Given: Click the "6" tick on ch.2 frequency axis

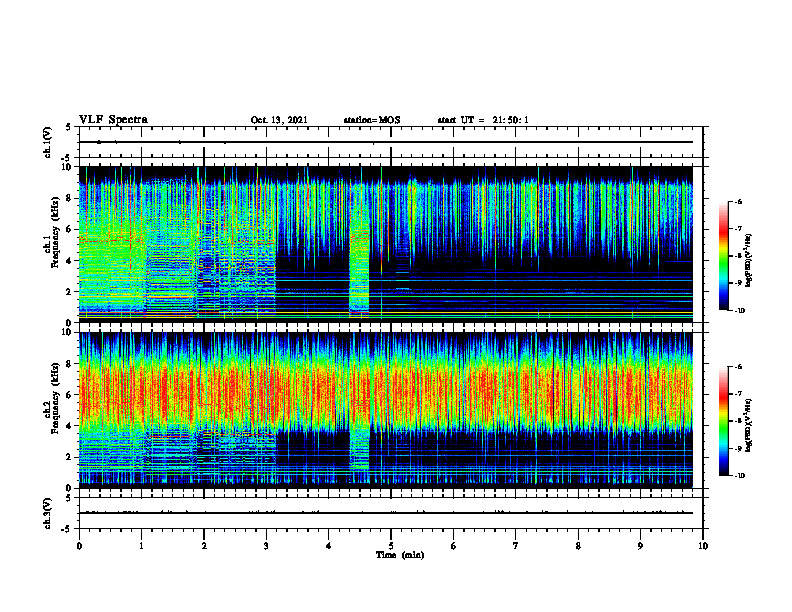Looking at the screenshot, I should coord(70,395).
